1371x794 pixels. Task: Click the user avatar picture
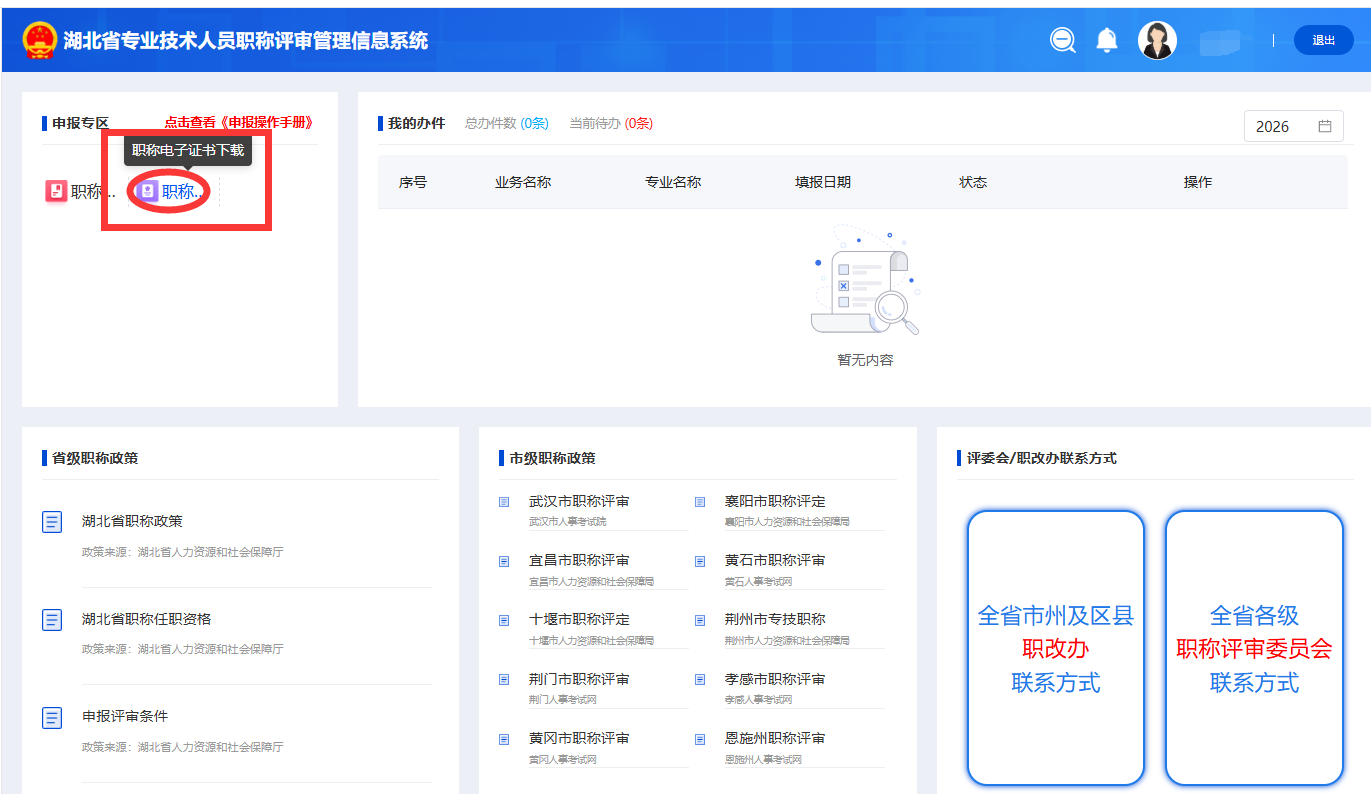[x=1157, y=40]
